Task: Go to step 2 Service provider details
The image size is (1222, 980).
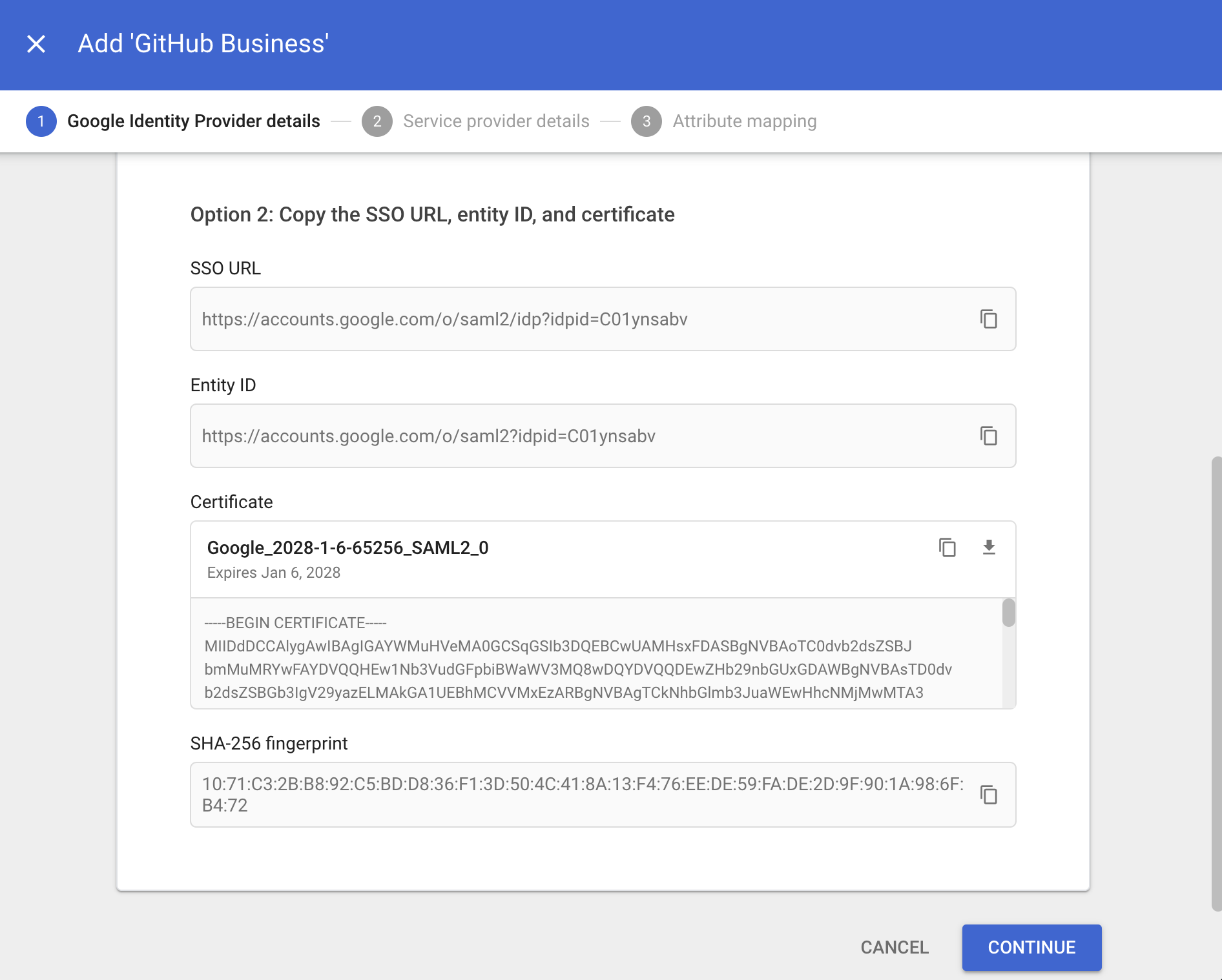Action: click(x=475, y=121)
